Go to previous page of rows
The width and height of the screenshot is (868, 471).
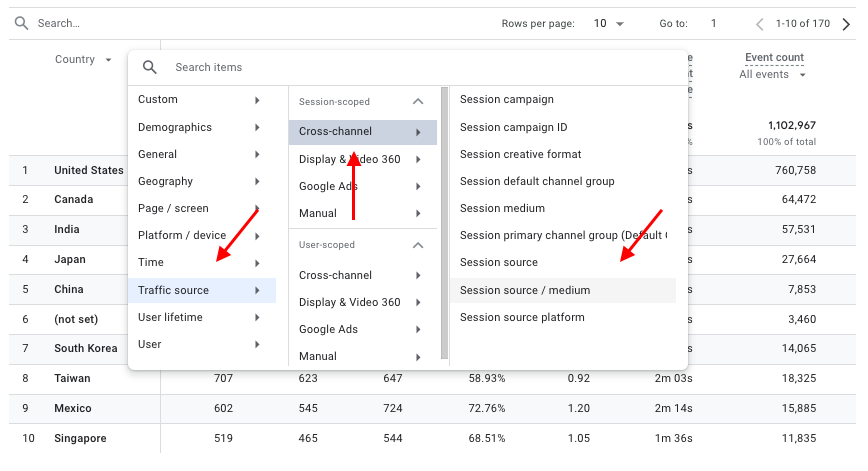click(x=760, y=23)
